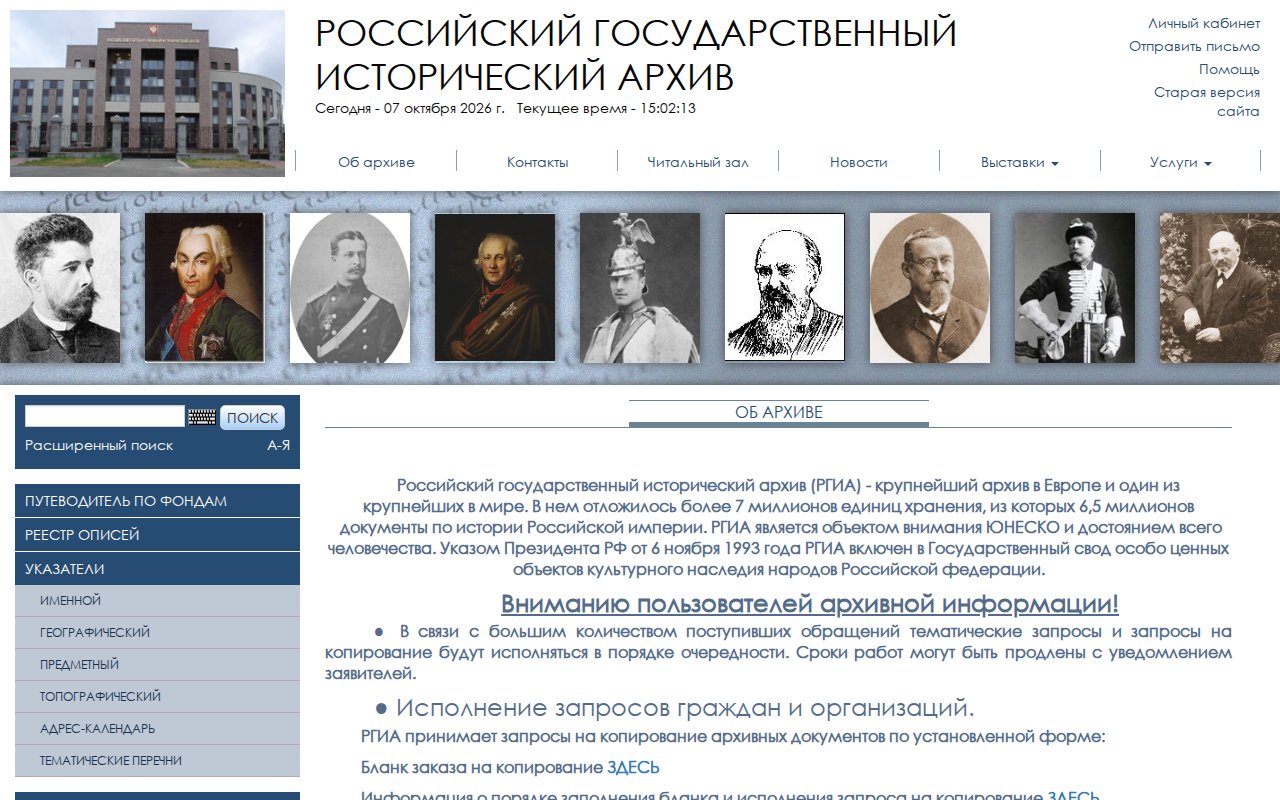This screenshot has width=1280, height=800.
Task: Click line-drawing portrait of bearded man
Action: [x=784, y=287]
